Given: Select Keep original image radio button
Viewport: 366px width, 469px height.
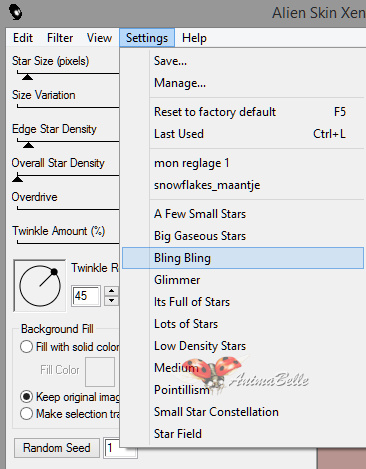Looking at the screenshot, I should point(26,397).
